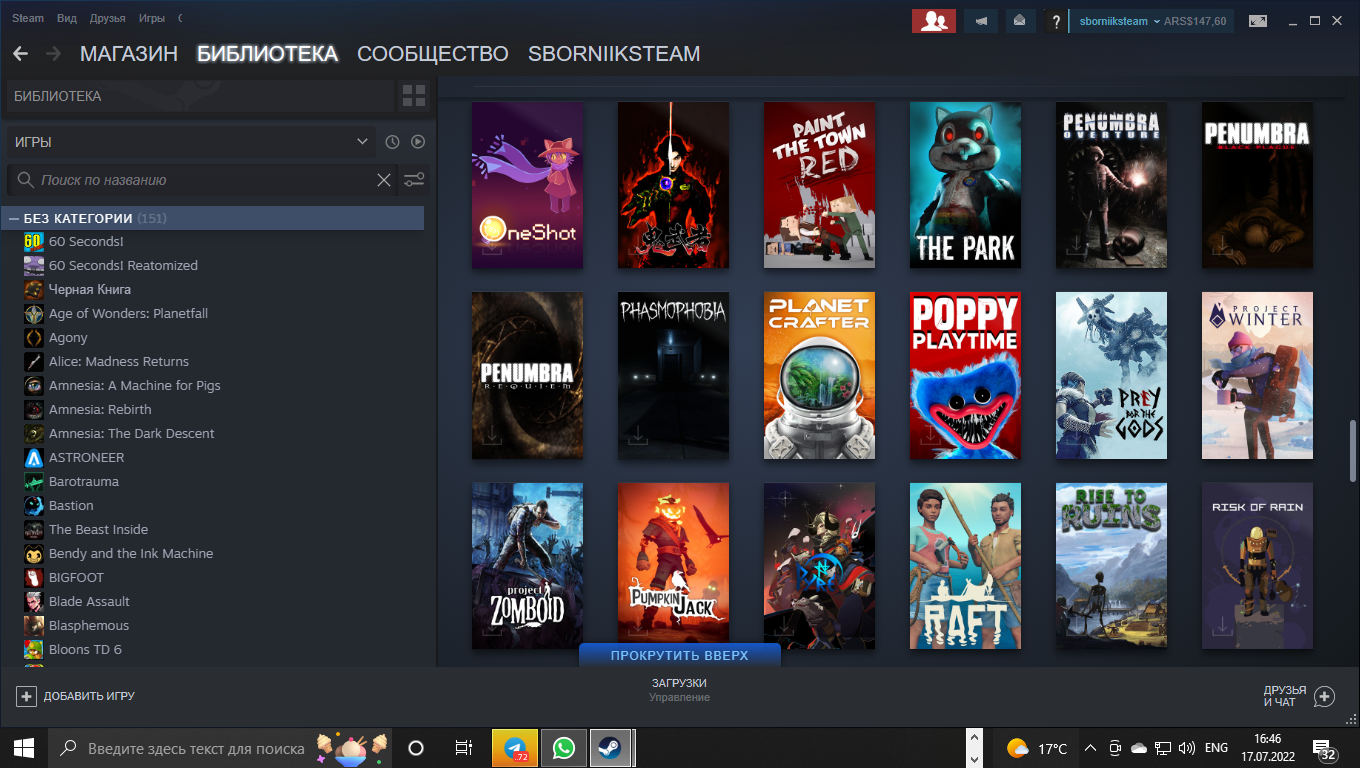Click the library grid vertical scrollbar thumb

point(1354,450)
